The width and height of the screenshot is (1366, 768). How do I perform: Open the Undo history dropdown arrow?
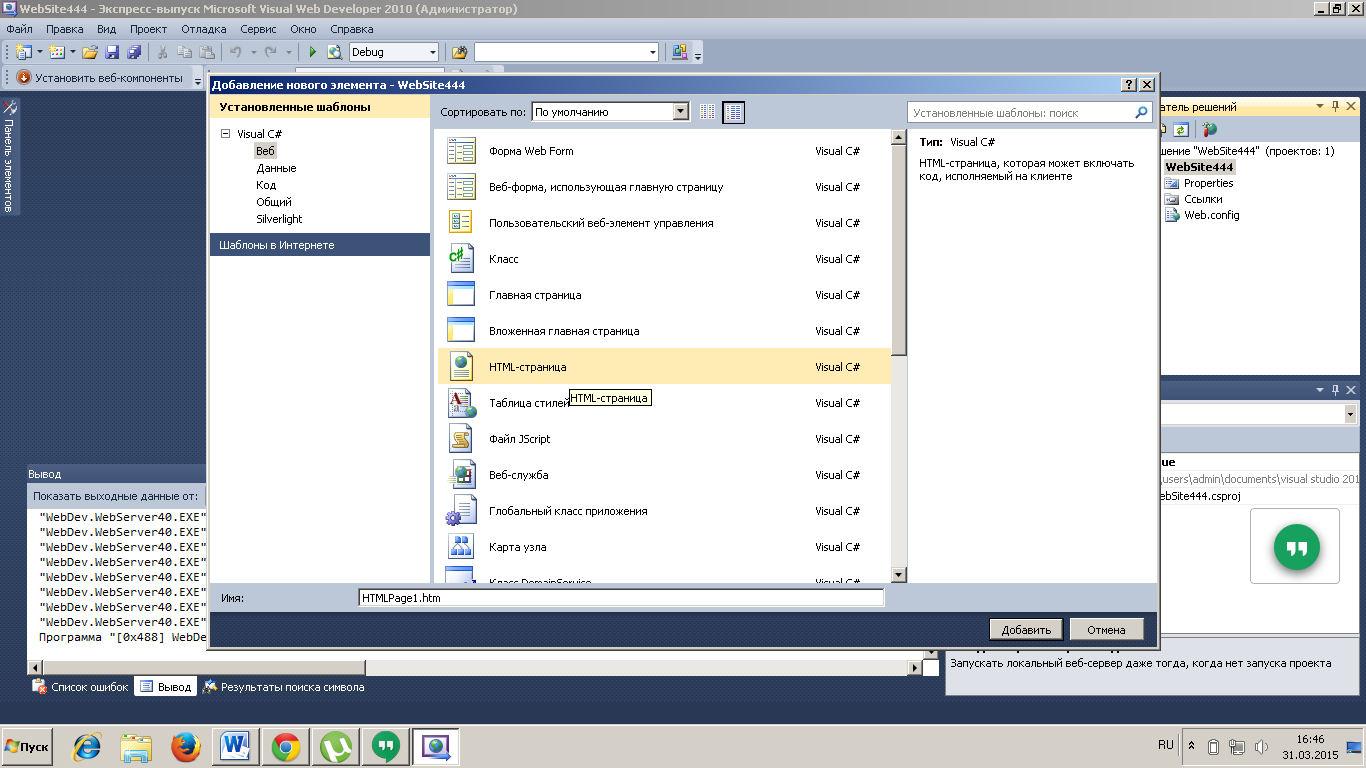(253, 52)
